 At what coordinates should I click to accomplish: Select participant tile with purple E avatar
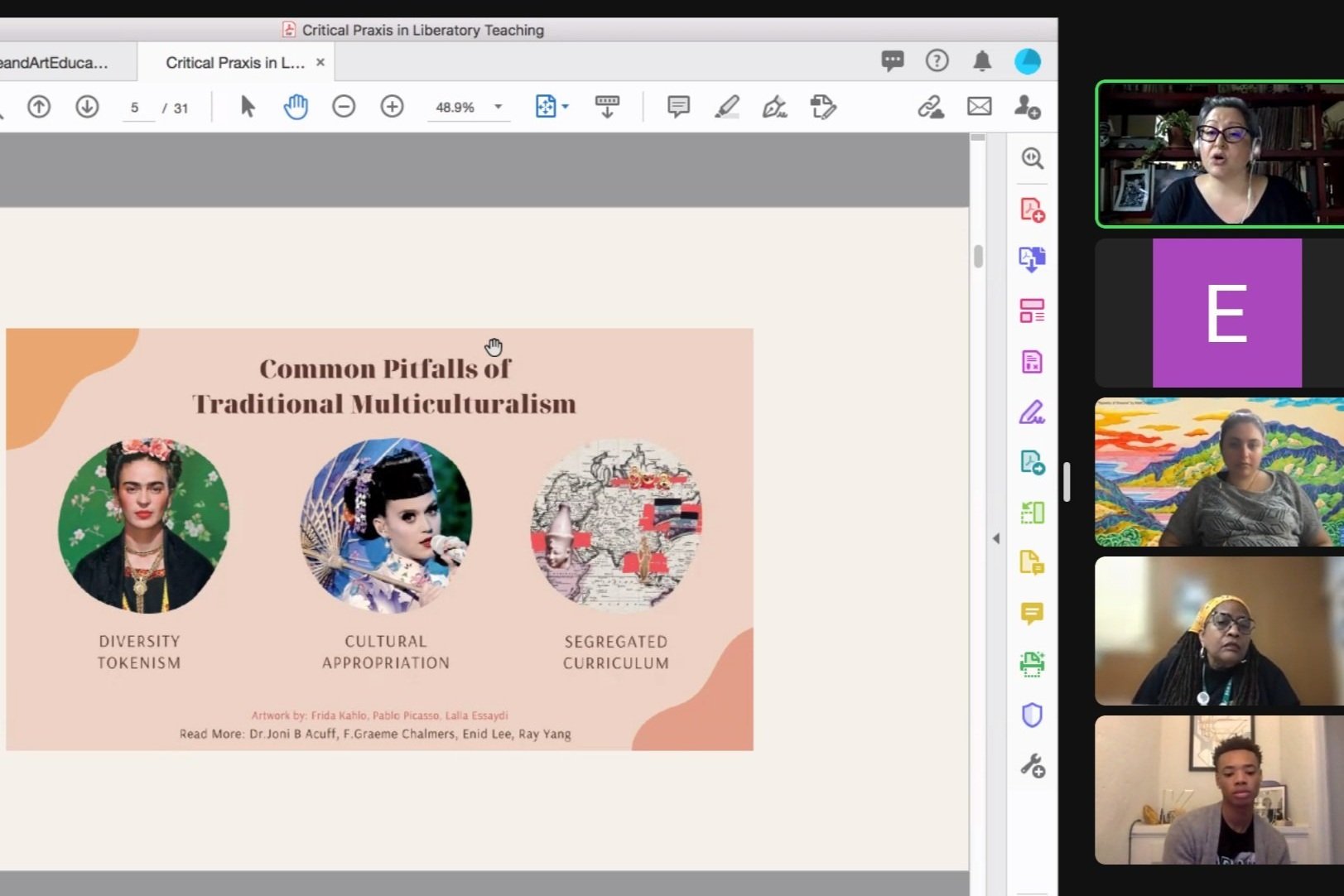(x=1220, y=313)
